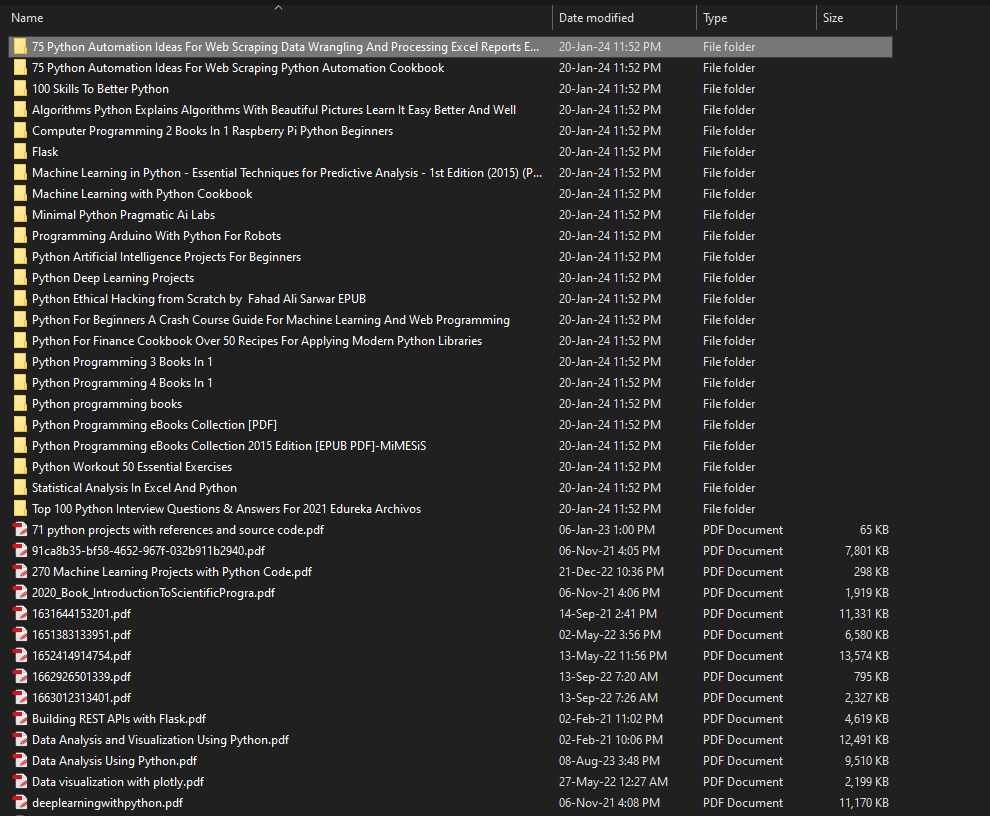Select 75 Python Automation Ideas Python Automation Cookbook folder name
The width and height of the screenshot is (990, 816).
pyautogui.click(x=238, y=68)
